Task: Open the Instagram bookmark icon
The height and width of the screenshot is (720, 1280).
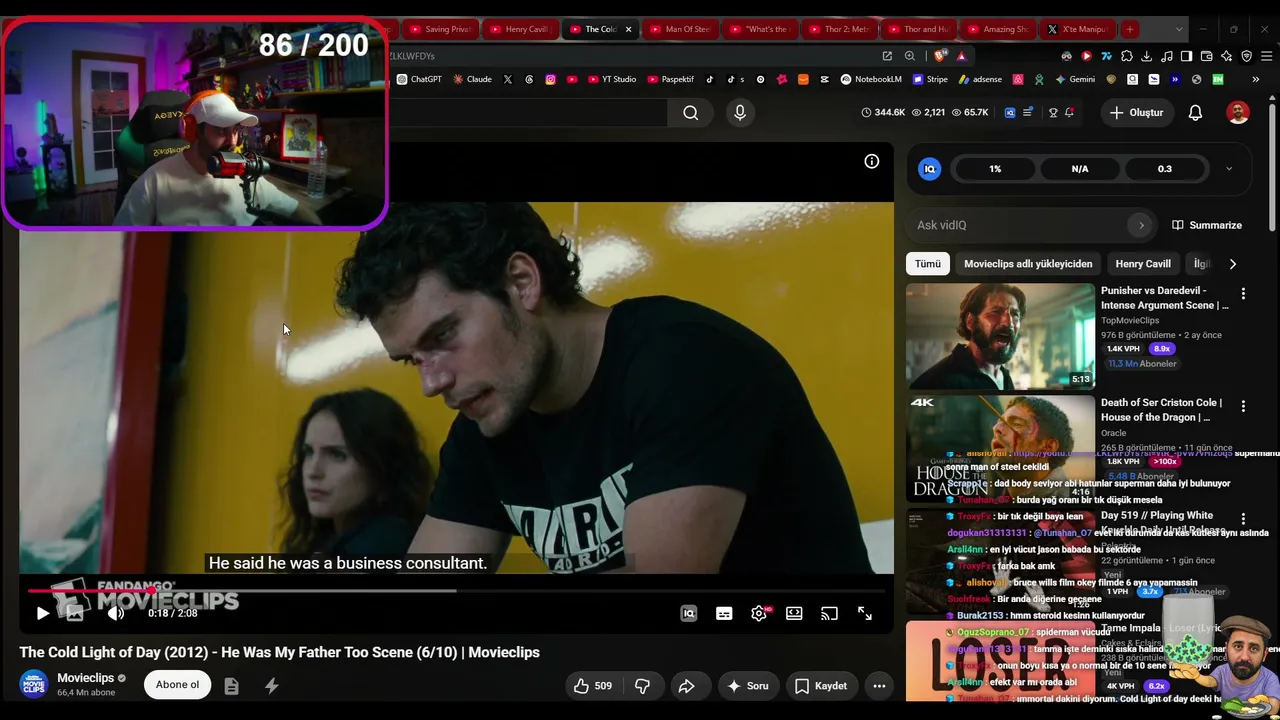Action: (x=550, y=79)
